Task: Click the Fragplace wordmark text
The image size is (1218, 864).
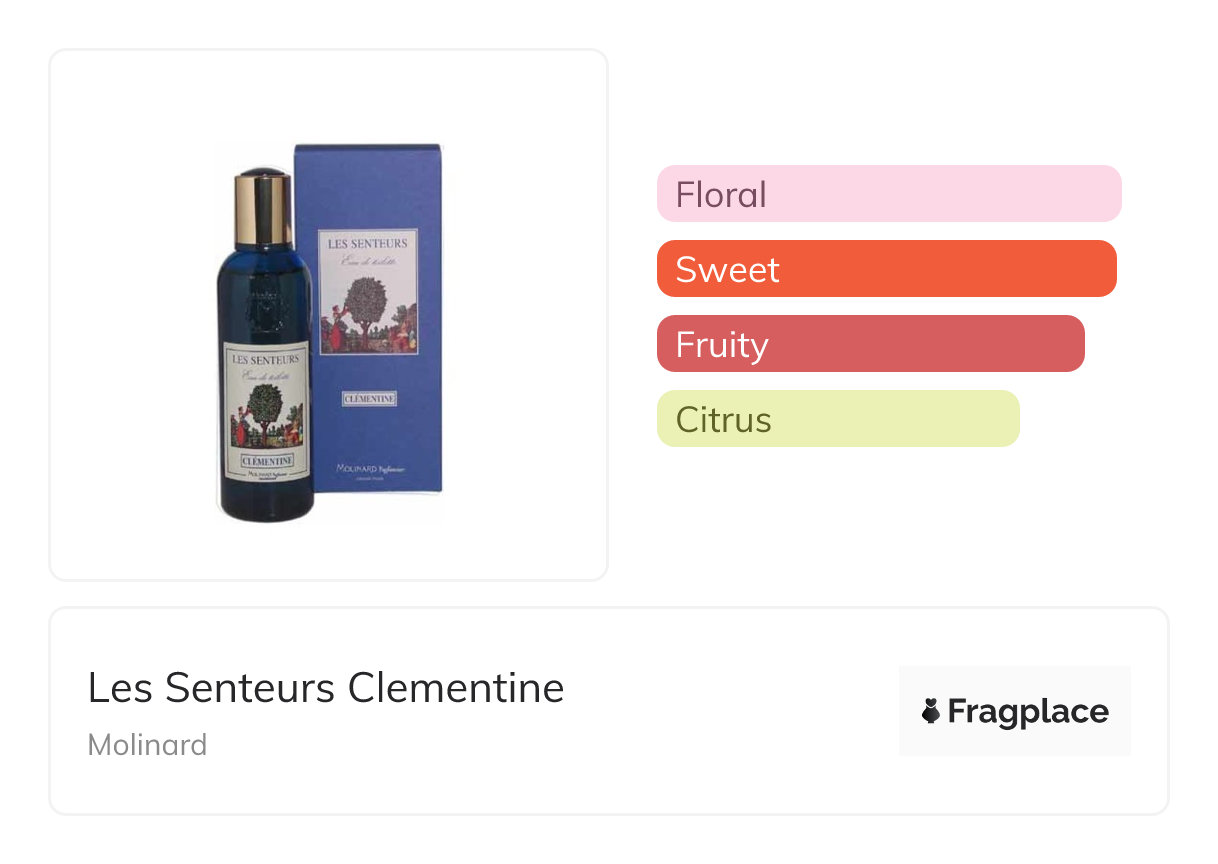Action: (x=1028, y=712)
